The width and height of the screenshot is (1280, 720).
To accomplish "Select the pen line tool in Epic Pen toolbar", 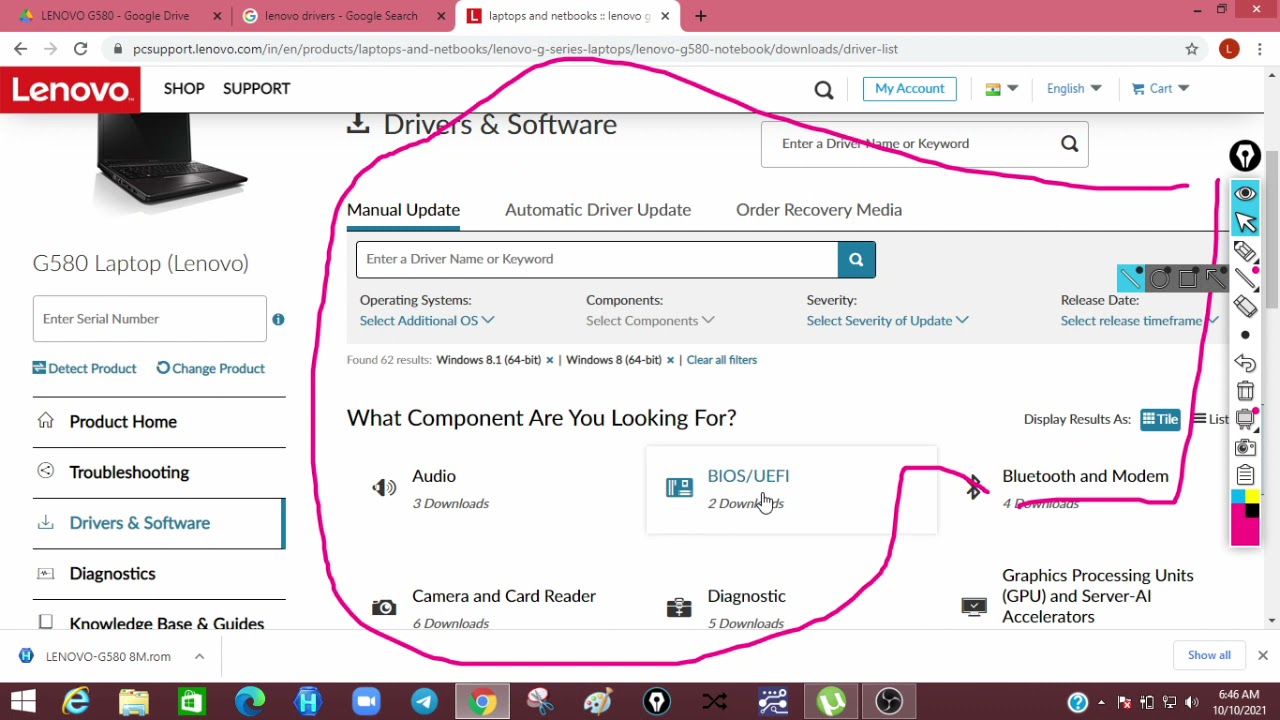I will coord(1245,278).
